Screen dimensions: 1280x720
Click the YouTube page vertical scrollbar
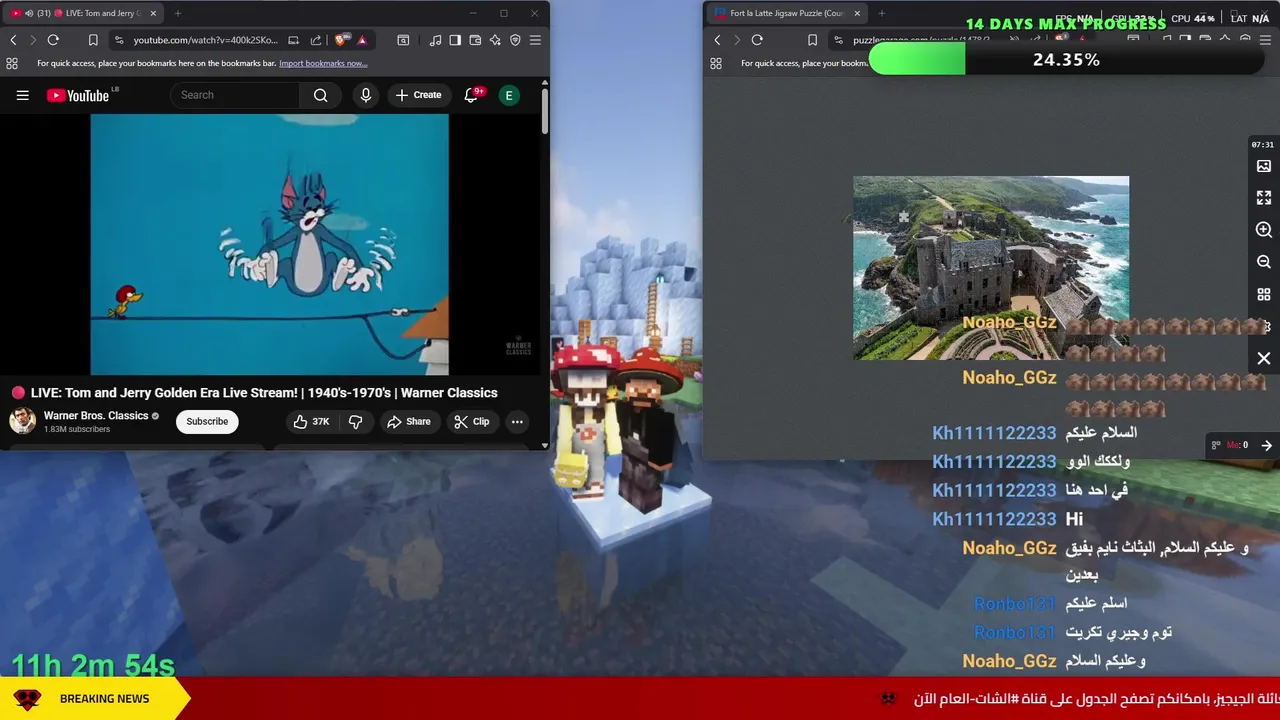pos(544,110)
